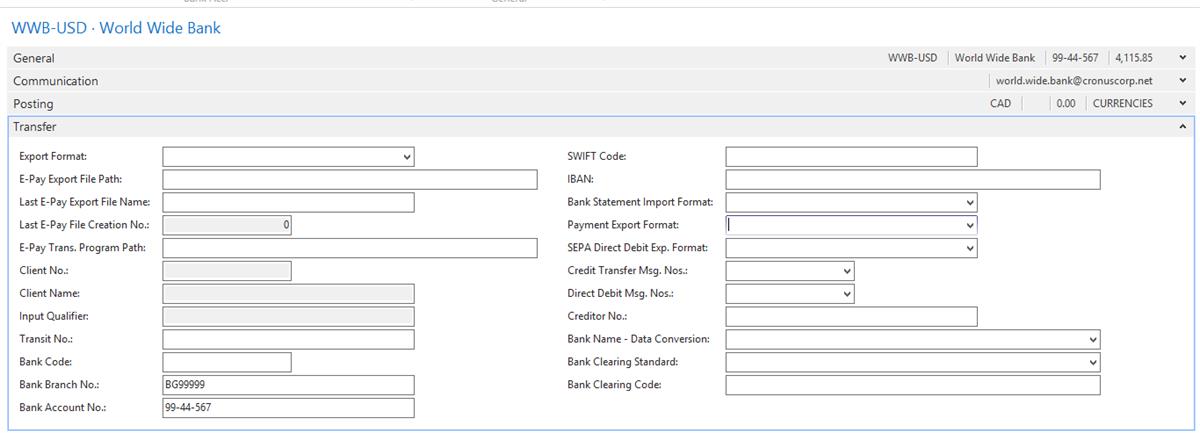Expand the Communication FastTab chevron
The width and height of the screenshot is (1200, 433).
[1183, 81]
